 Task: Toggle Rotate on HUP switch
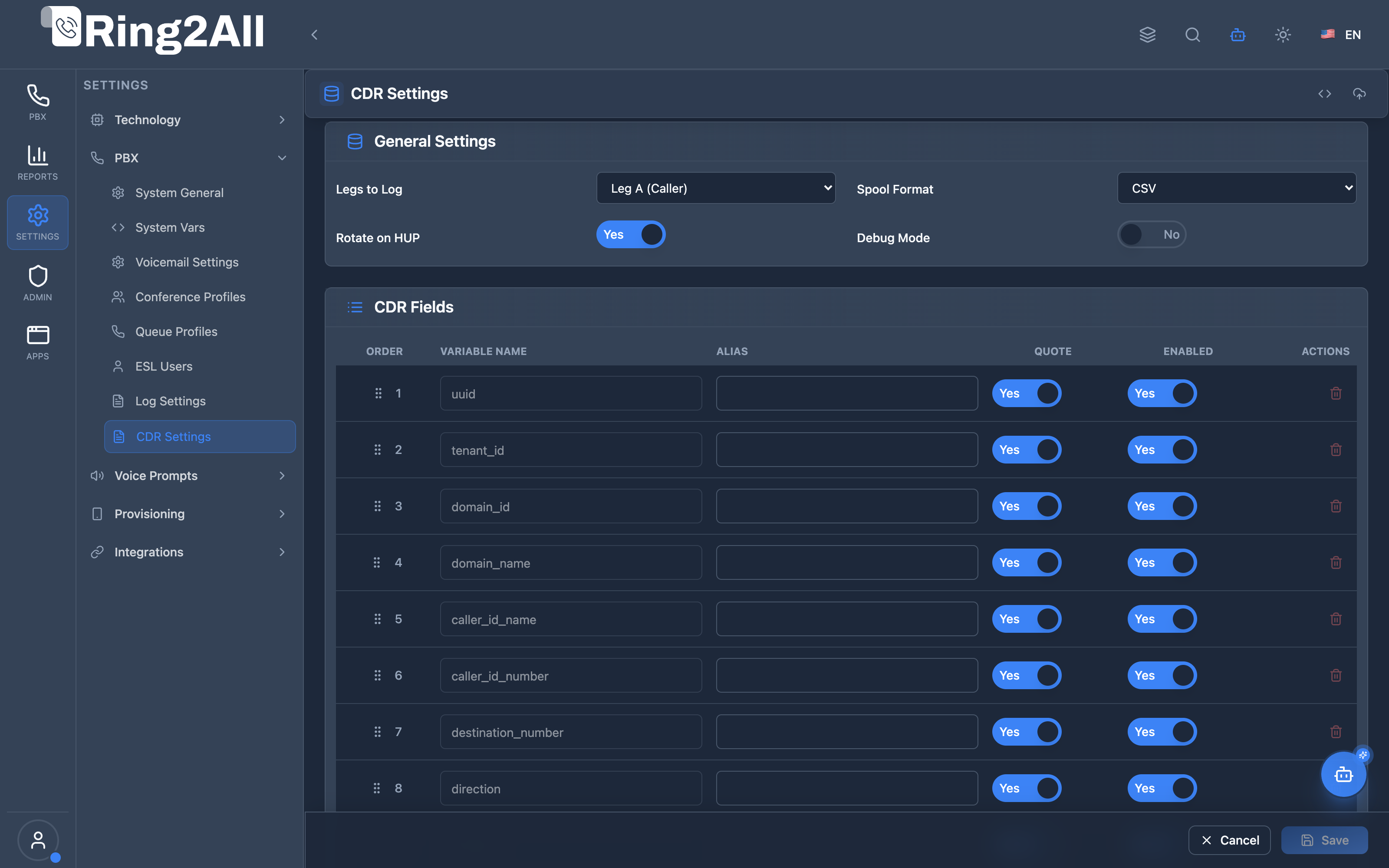(631, 234)
